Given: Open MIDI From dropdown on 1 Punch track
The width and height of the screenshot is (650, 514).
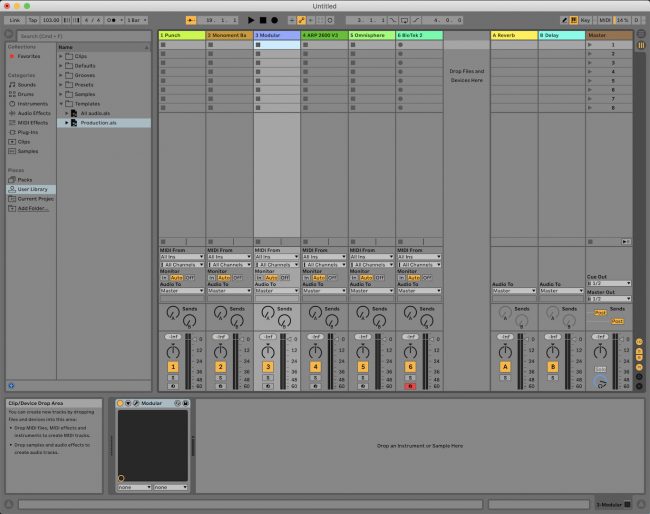Looking at the screenshot, I should 181,257.
